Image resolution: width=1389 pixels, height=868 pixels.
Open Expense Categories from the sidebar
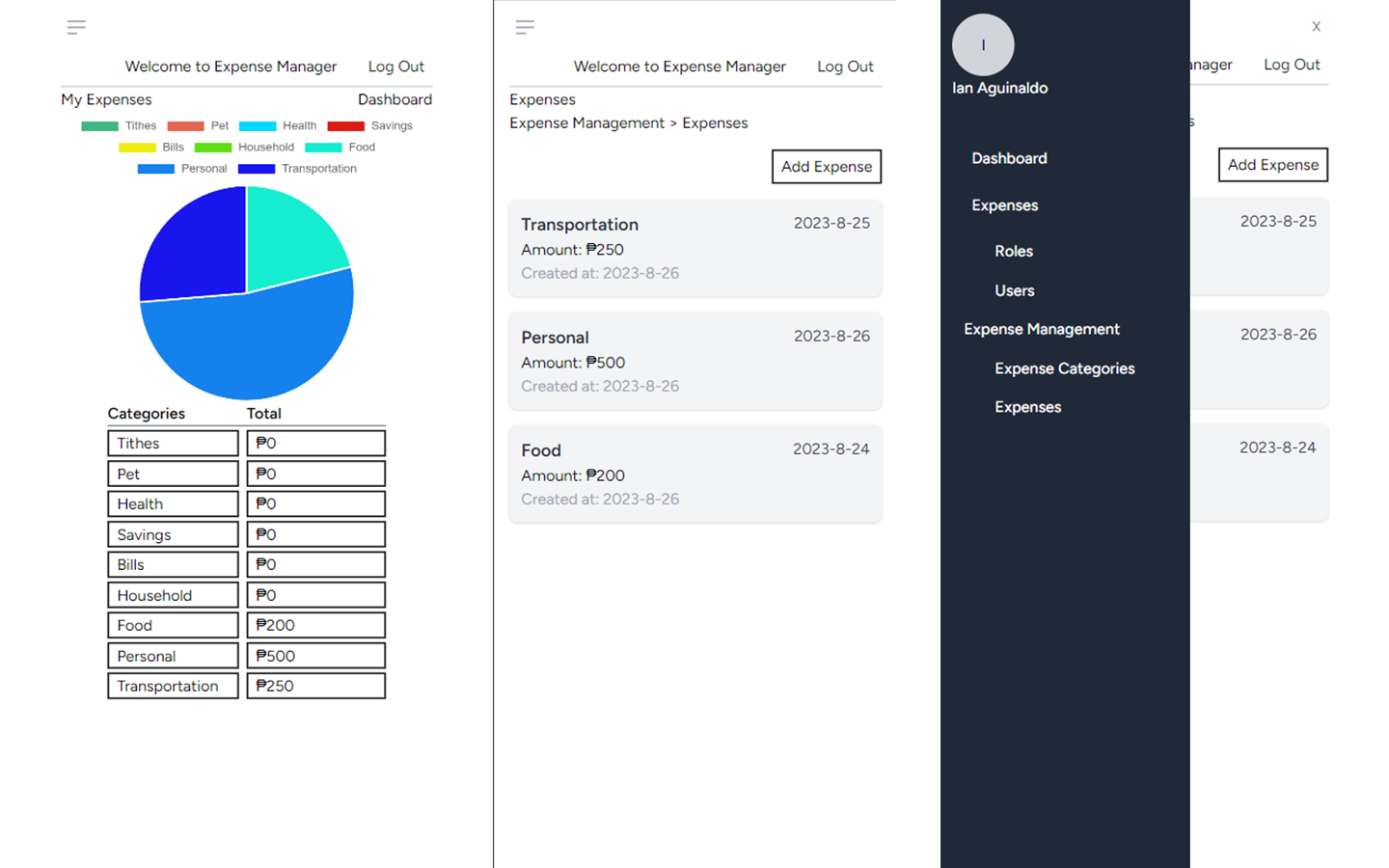[1064, 368]
